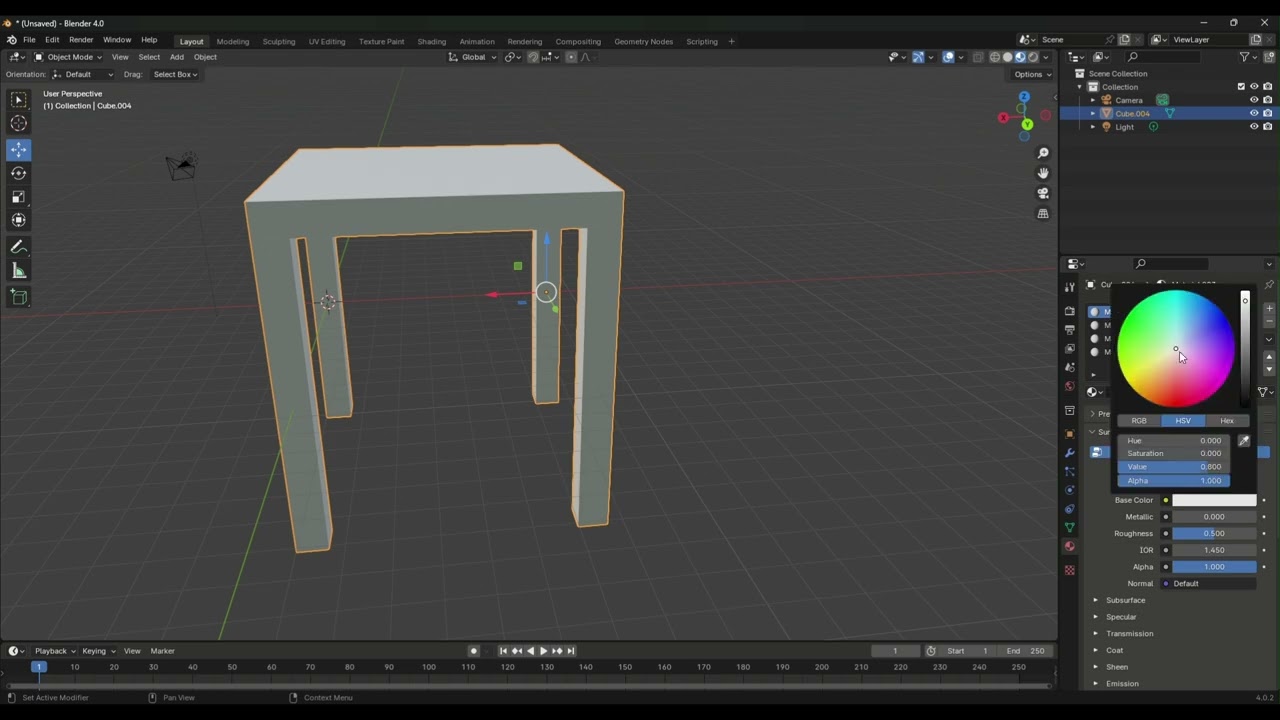Toggle Collection eye visibility

(x=1254, y=87)
